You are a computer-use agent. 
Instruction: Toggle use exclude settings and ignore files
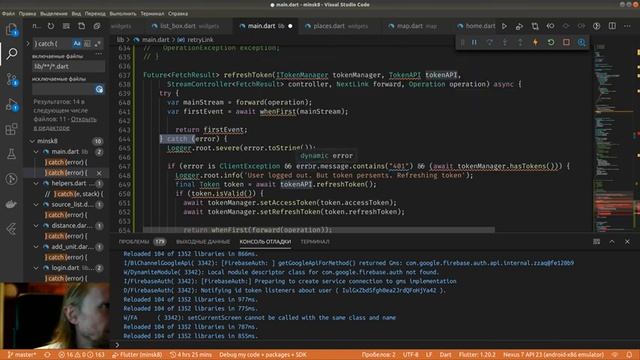click(x=99, y=89)
